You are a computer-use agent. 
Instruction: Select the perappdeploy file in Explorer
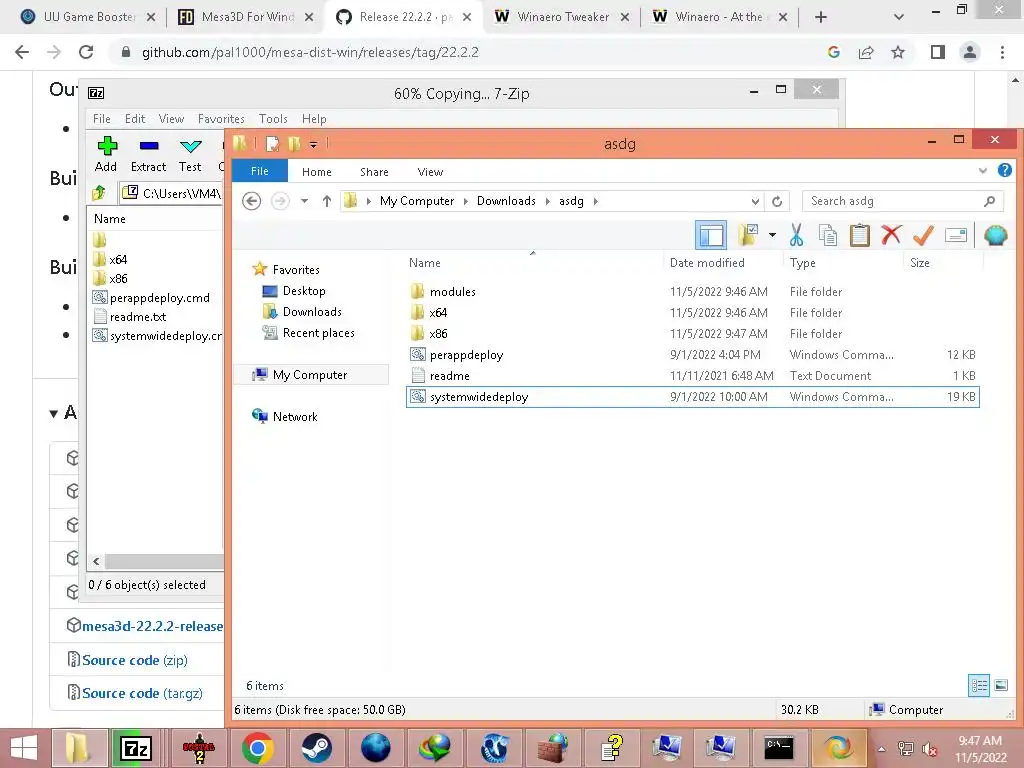466,355
